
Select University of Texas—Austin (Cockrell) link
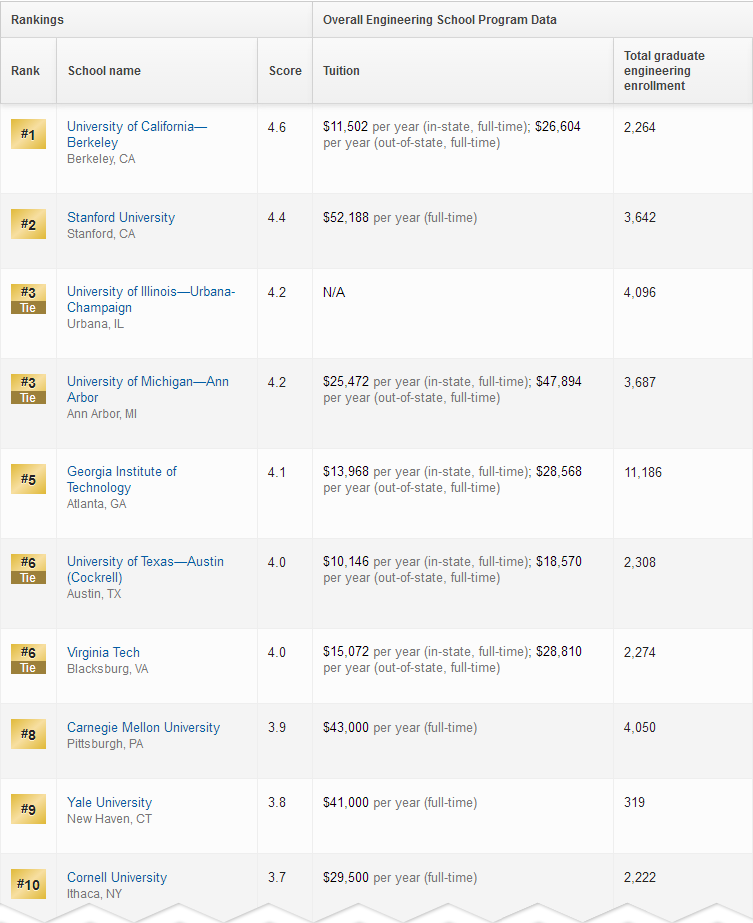pyautogui.click(x=145, y=569)
